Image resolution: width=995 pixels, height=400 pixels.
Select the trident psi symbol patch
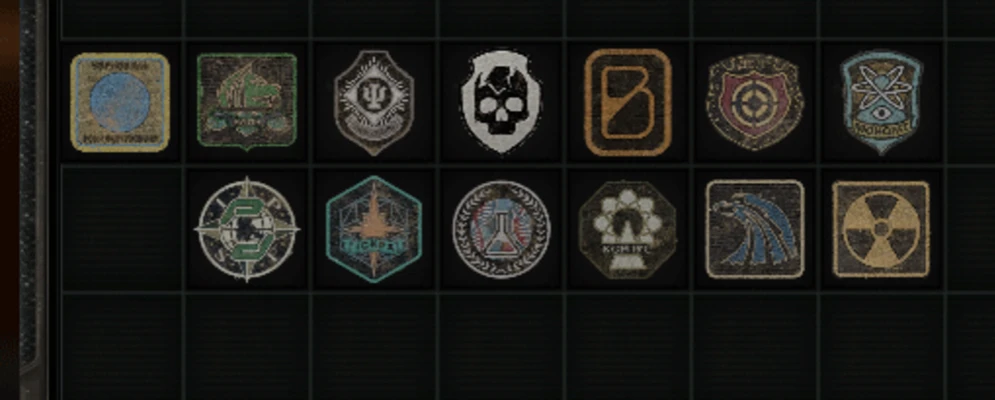pos(374,102)
